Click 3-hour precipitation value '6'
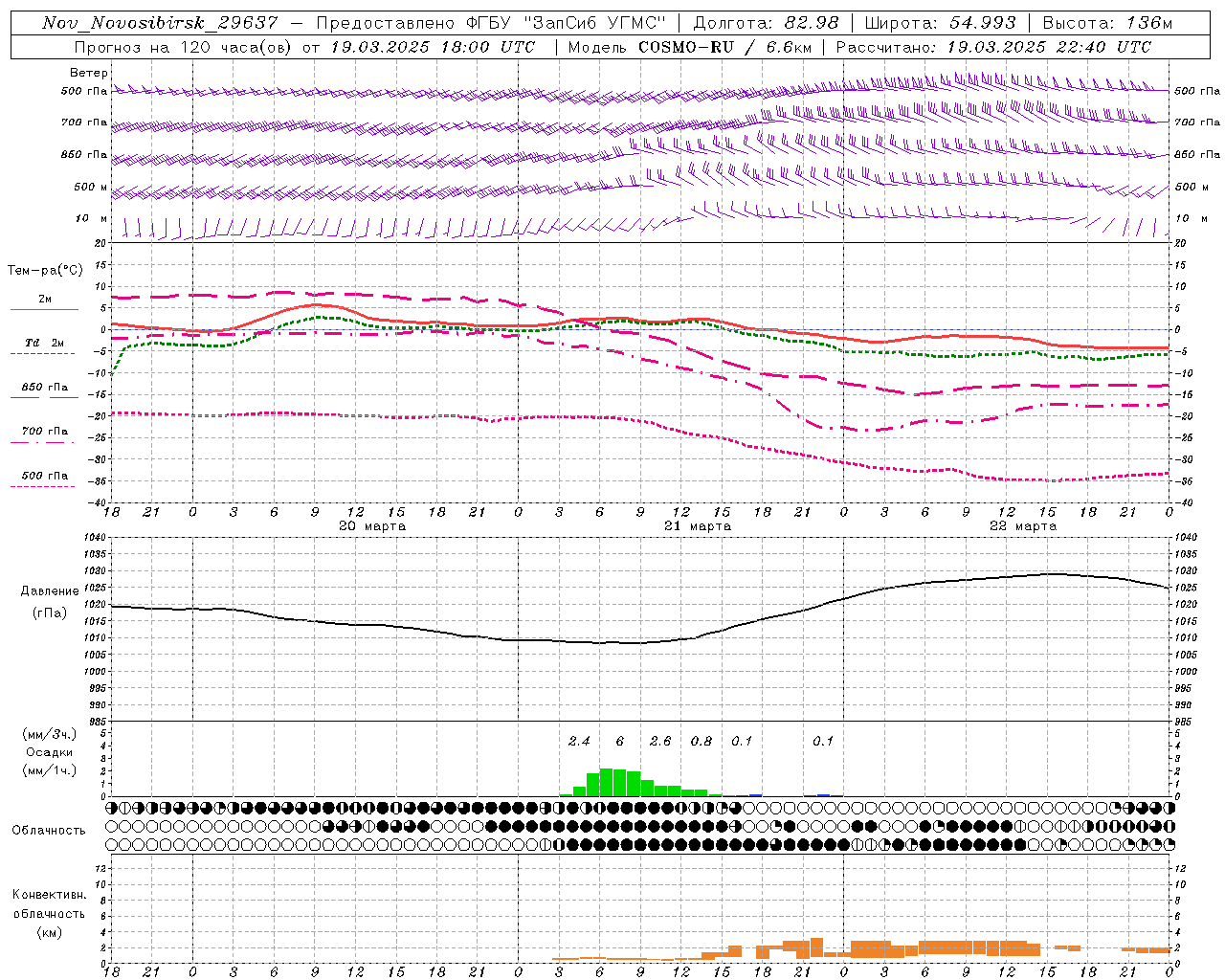The height and width of the screenshot is (980, 1225). 620,742
